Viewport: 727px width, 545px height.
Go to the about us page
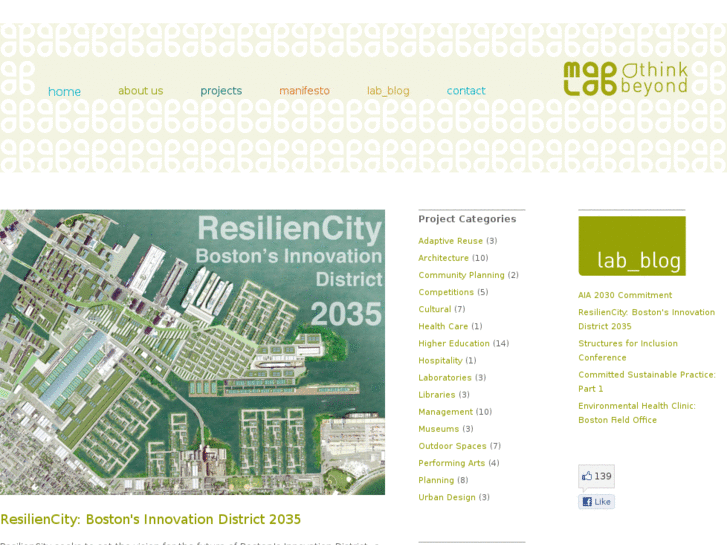click(x=140, y=91)
